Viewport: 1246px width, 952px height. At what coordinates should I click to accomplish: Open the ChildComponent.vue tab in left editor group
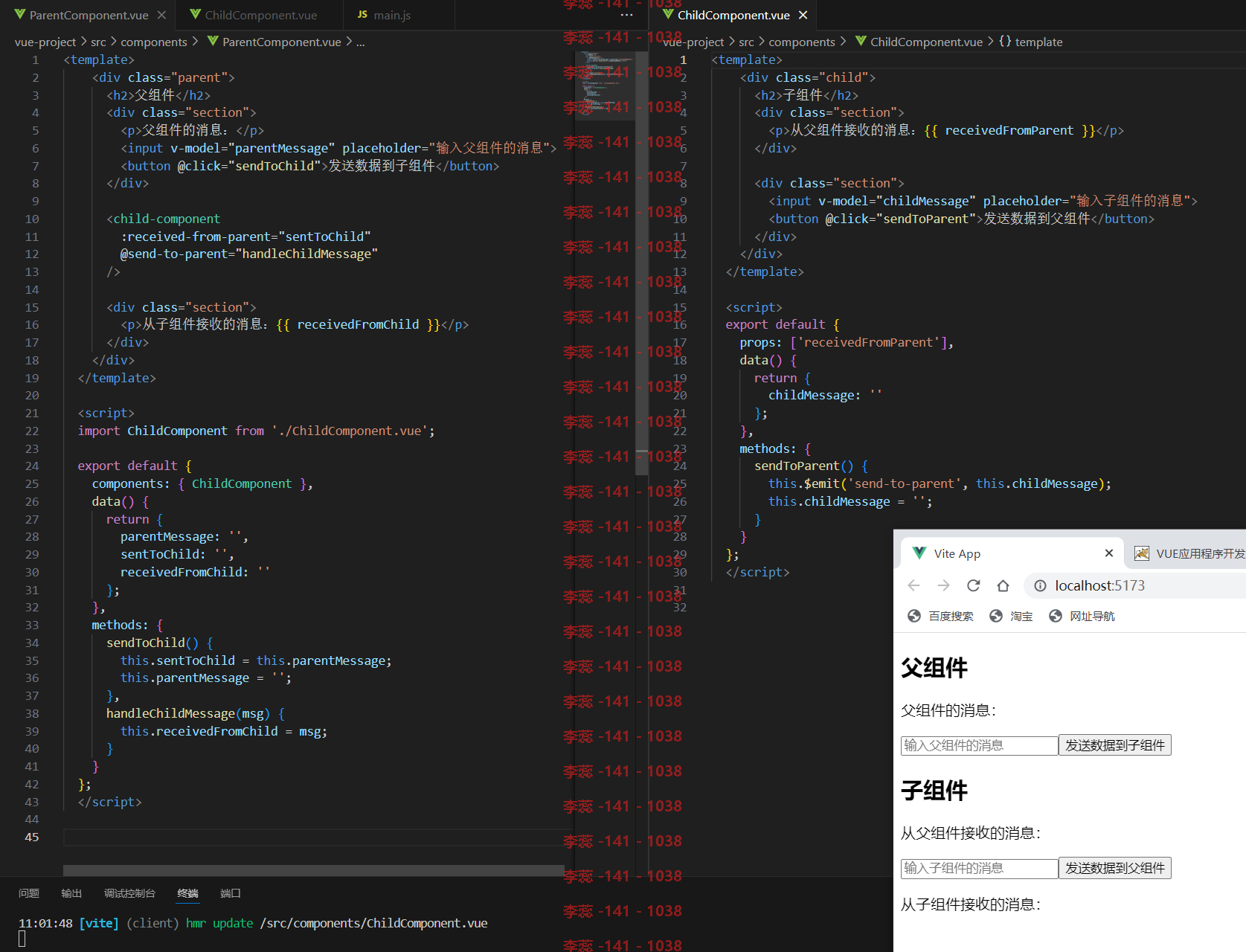[x=260, y=15]
